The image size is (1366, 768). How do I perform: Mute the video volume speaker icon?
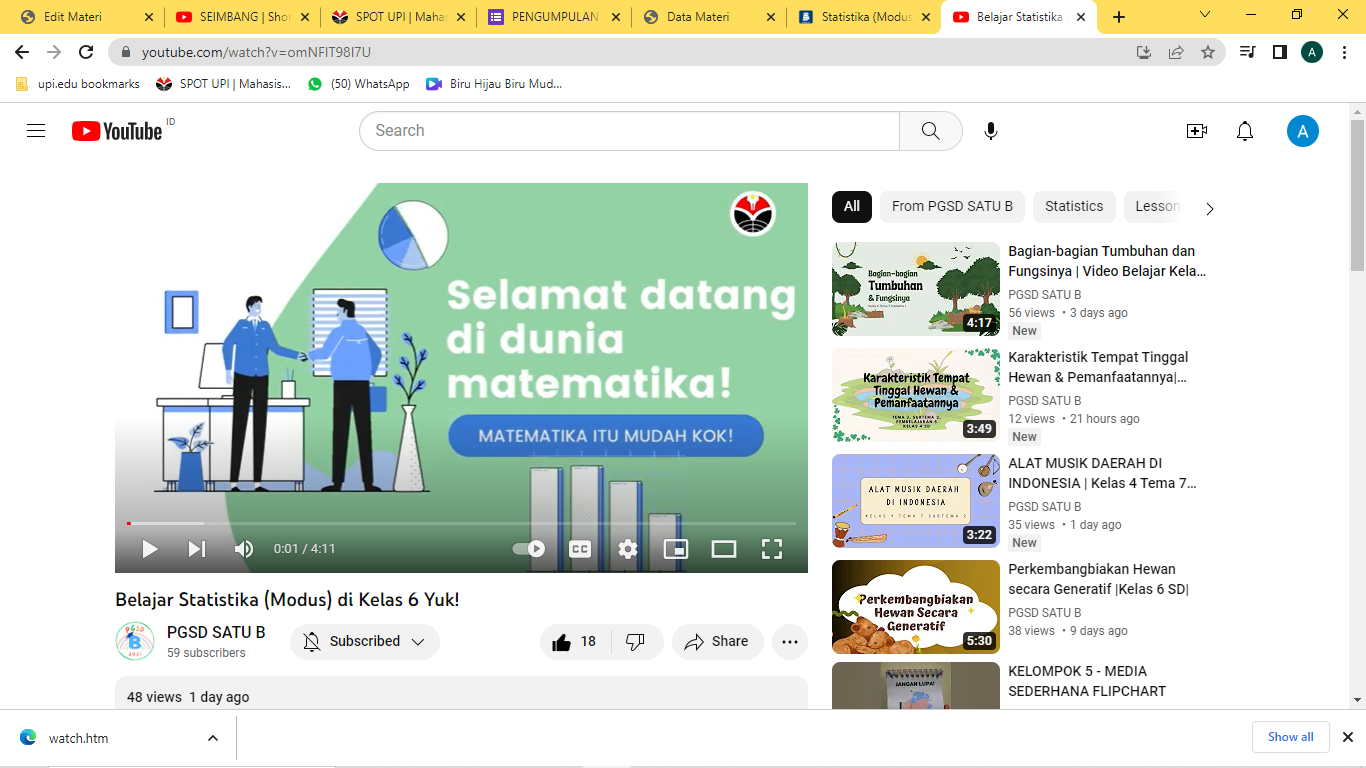243,549
